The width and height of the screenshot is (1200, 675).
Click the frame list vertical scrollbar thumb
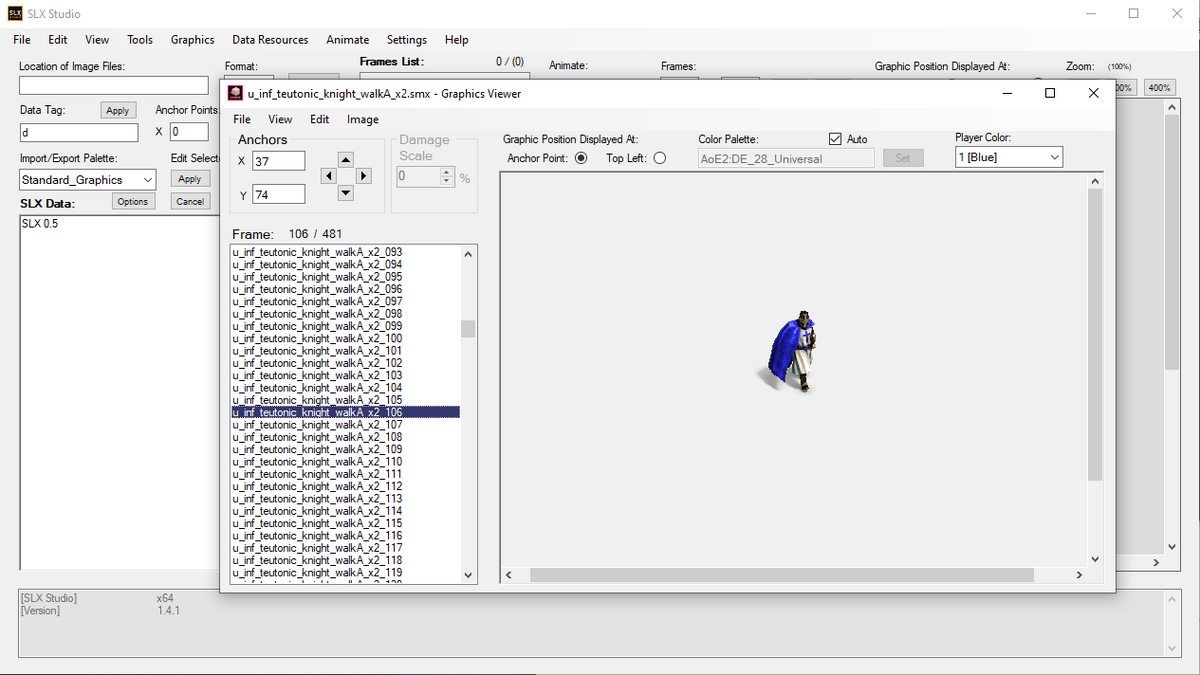(468, 329)
